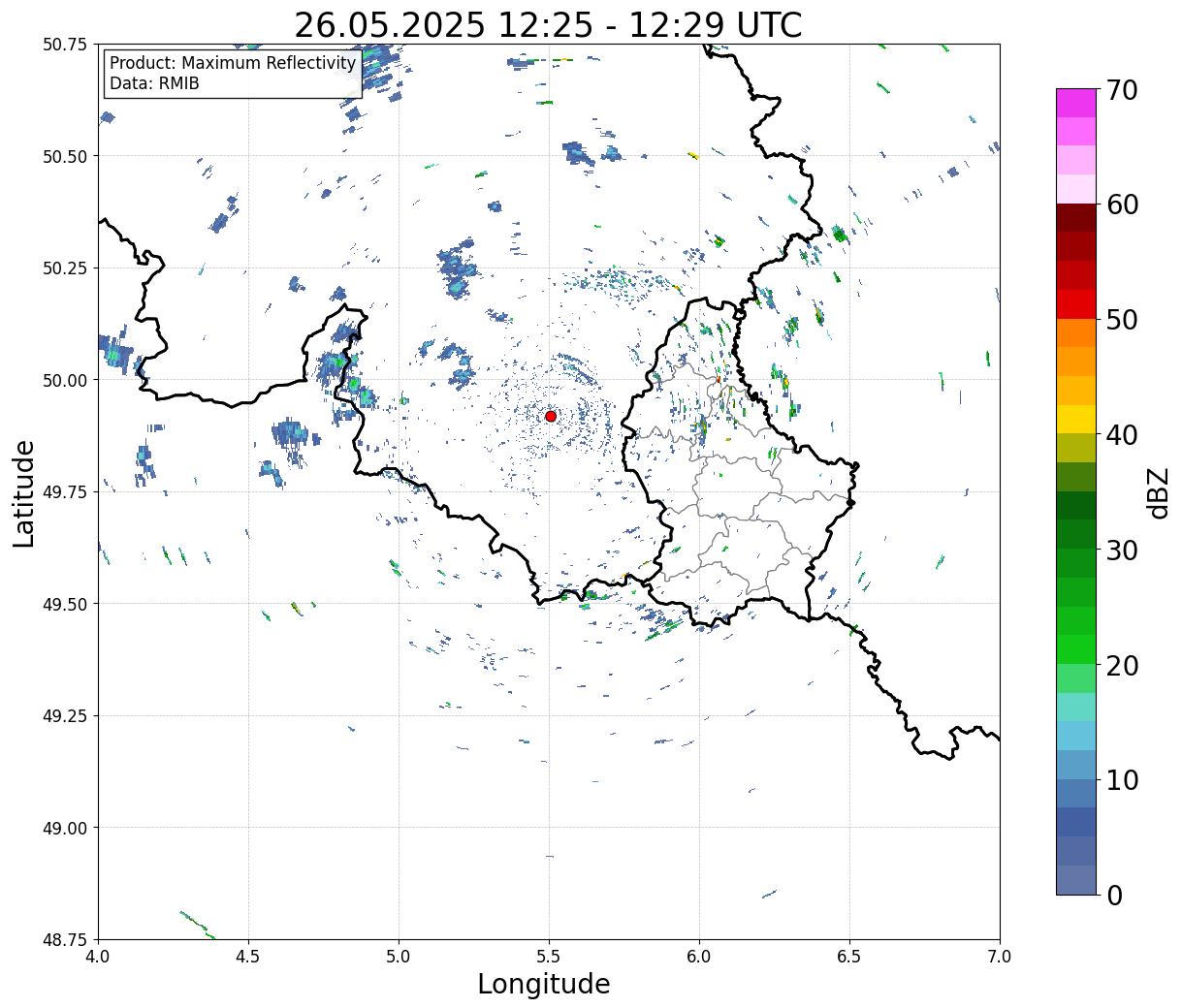Image resolution: width=1182 pixels, height=1008 pixels.
Task: Click the longitude tick label 4.5
Action: click(x=248, y=957)
